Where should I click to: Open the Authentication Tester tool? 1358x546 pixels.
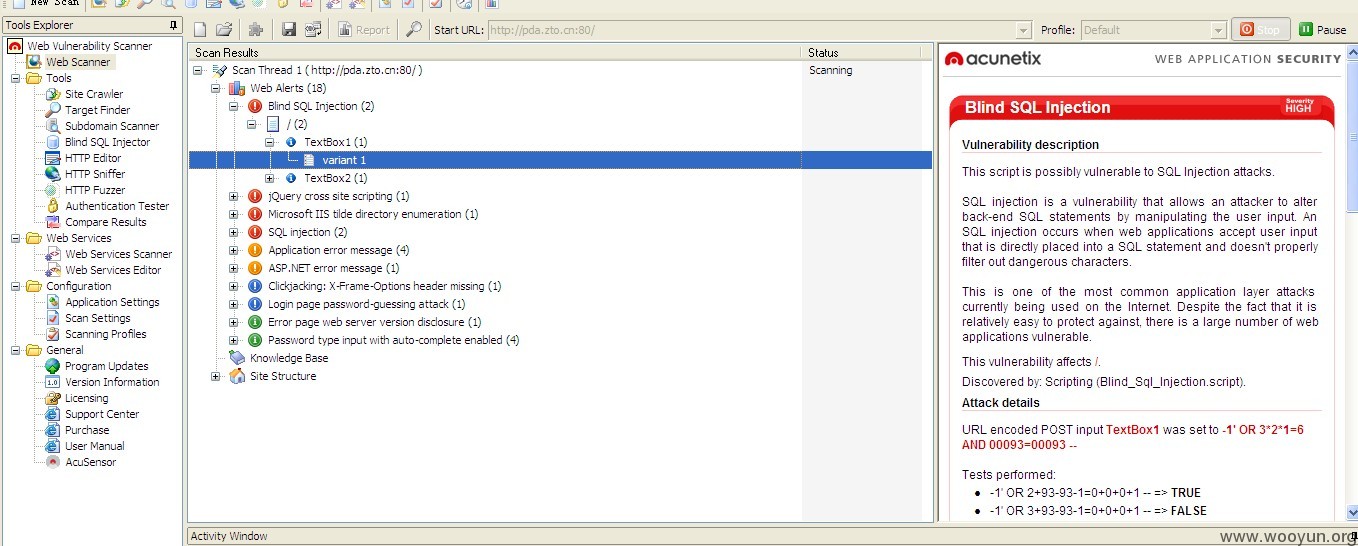[117, 206]
